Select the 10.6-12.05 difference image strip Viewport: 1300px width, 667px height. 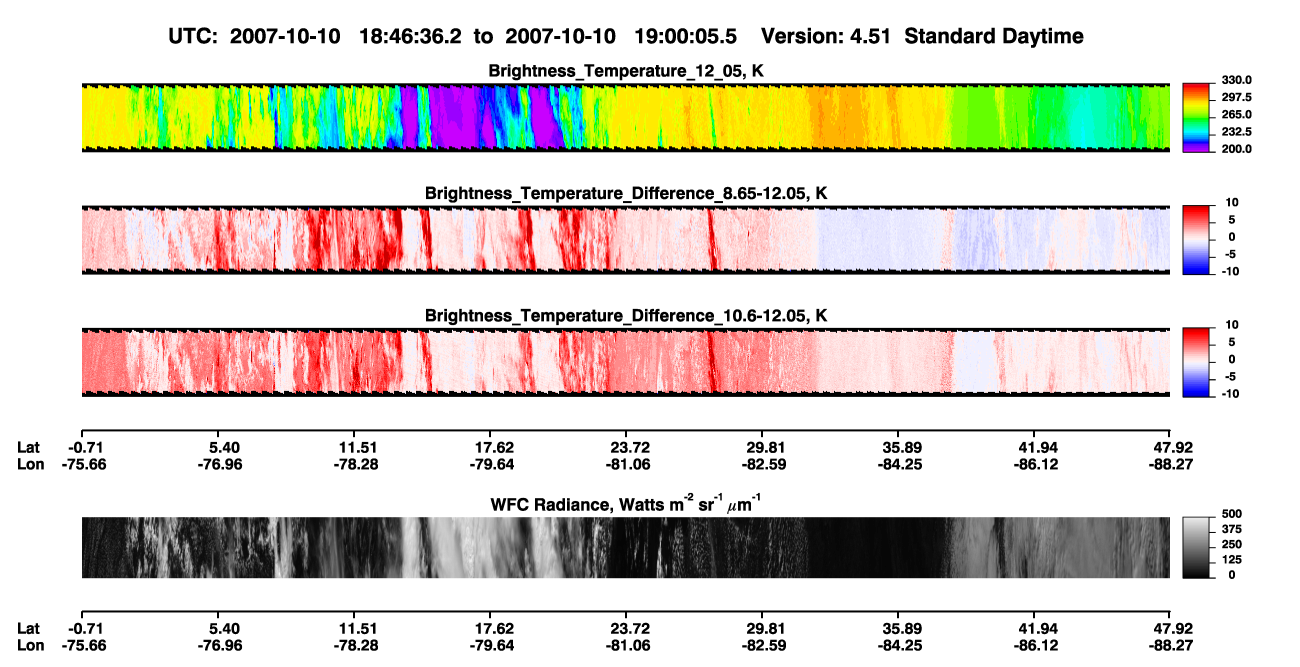[625, 362]
